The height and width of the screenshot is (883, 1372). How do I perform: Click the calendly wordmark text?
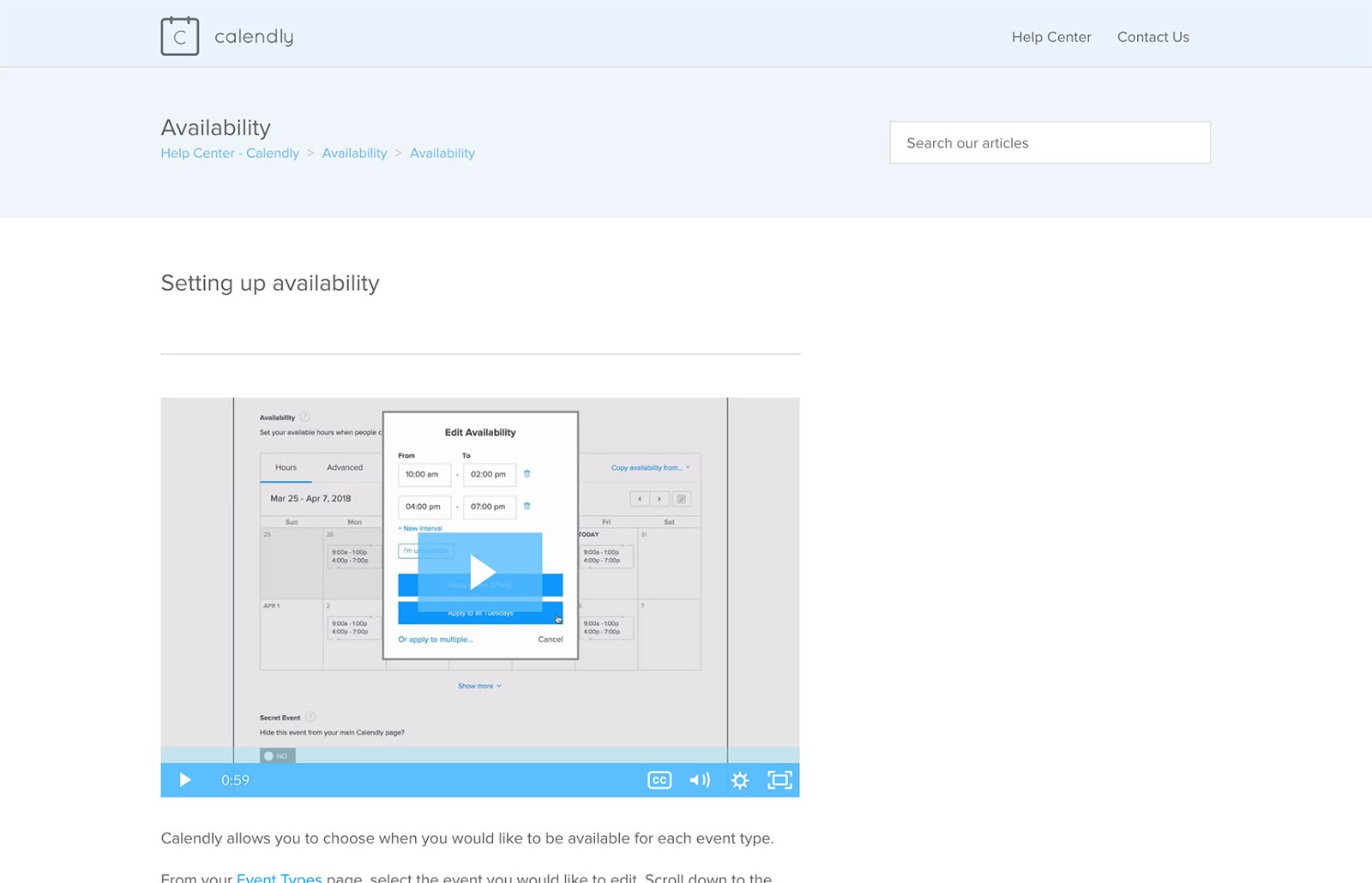click(254, 37)
